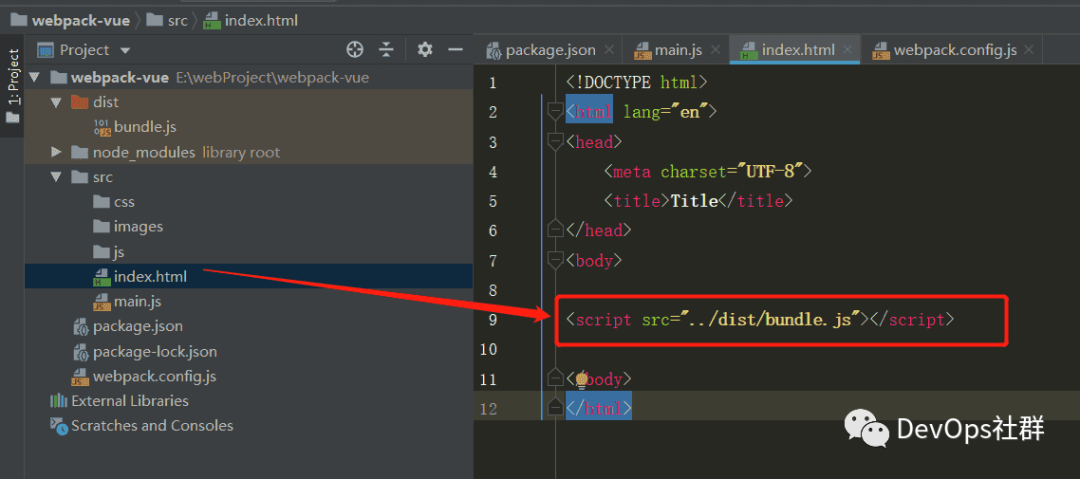Collapse the webpack-vue root folder arrow

coord(34,77)
